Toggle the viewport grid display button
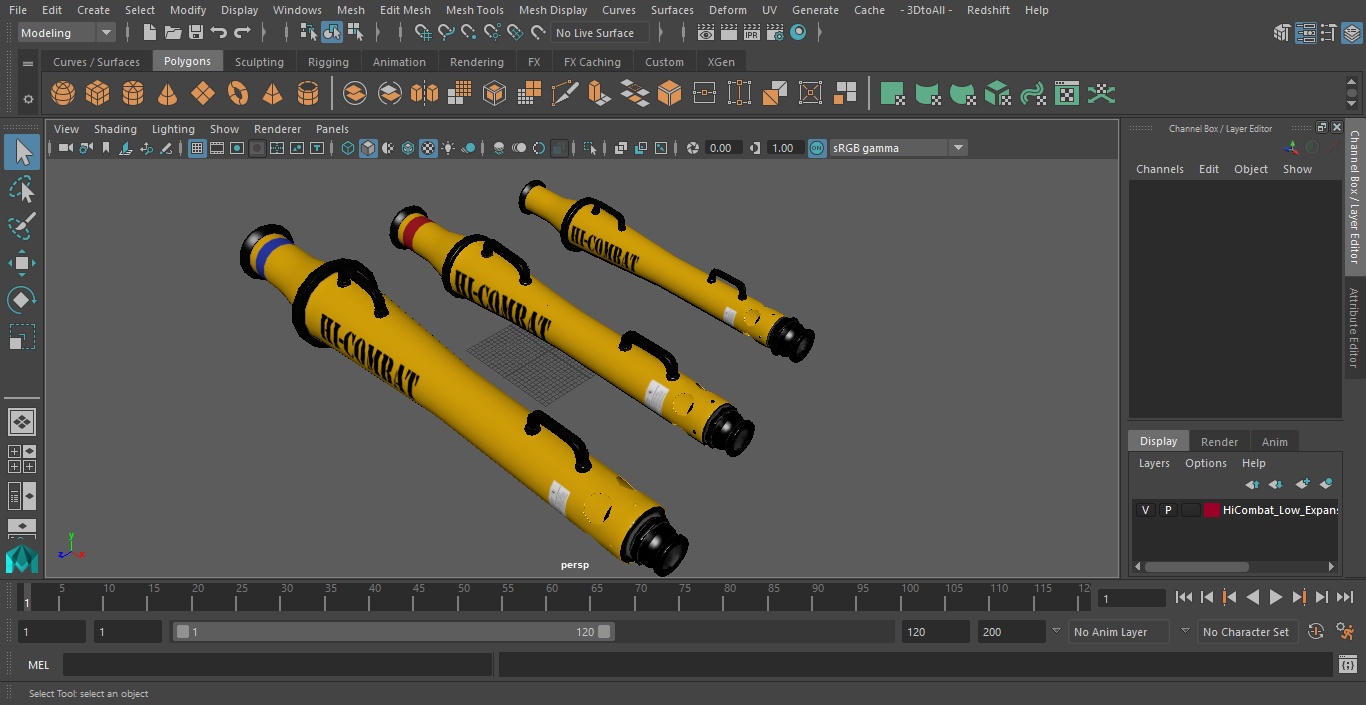This screenshot has height=705, width=1366. (x=197, y=148)
